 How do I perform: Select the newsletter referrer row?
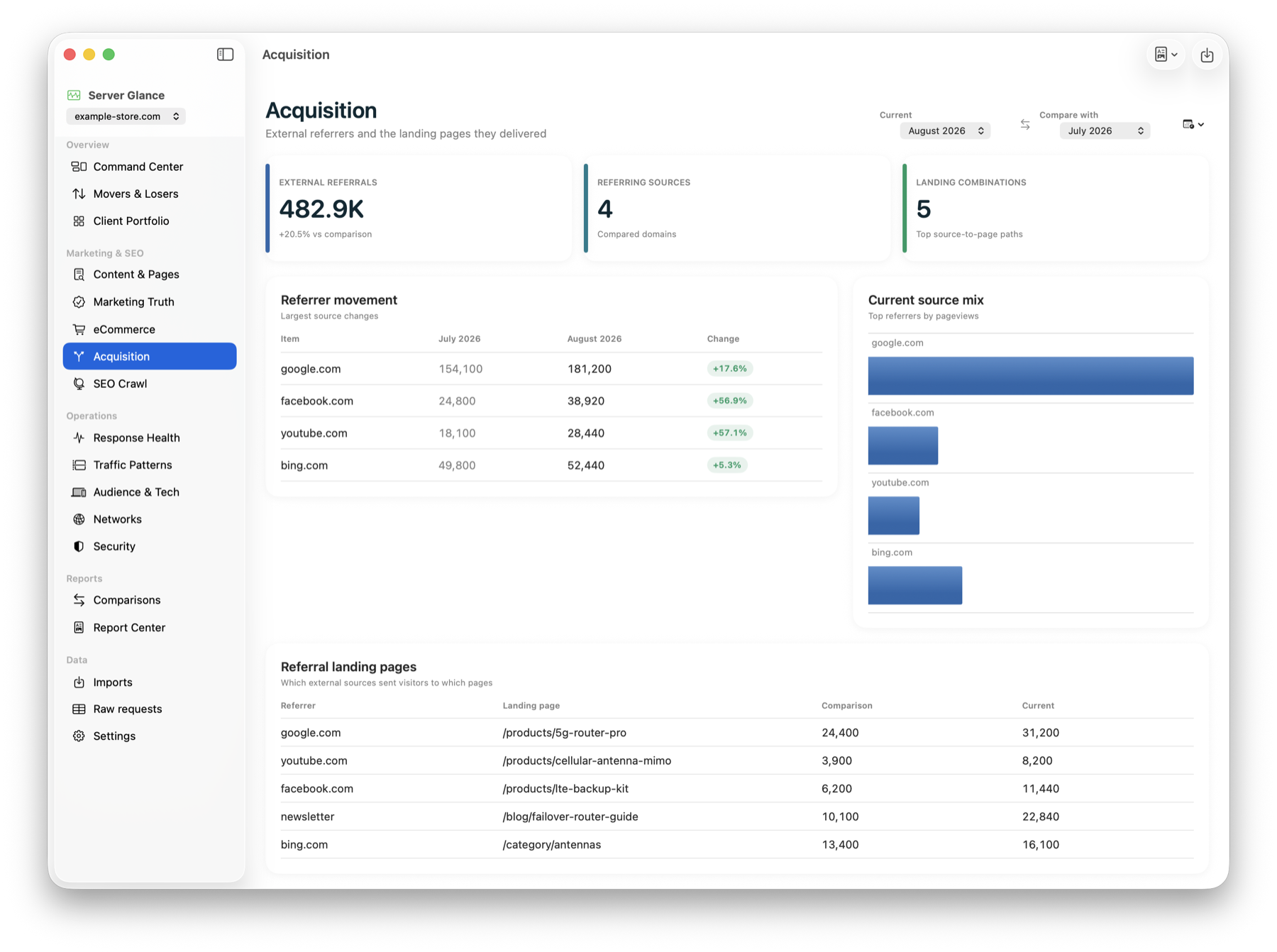(x=737, y=817)
